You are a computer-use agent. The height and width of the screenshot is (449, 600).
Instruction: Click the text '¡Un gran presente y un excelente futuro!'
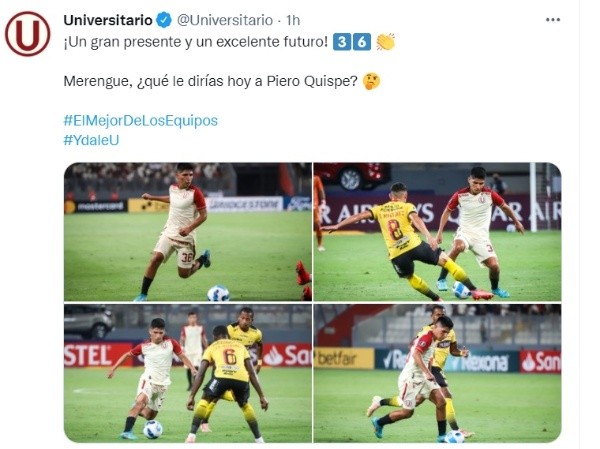coord(196,42)
